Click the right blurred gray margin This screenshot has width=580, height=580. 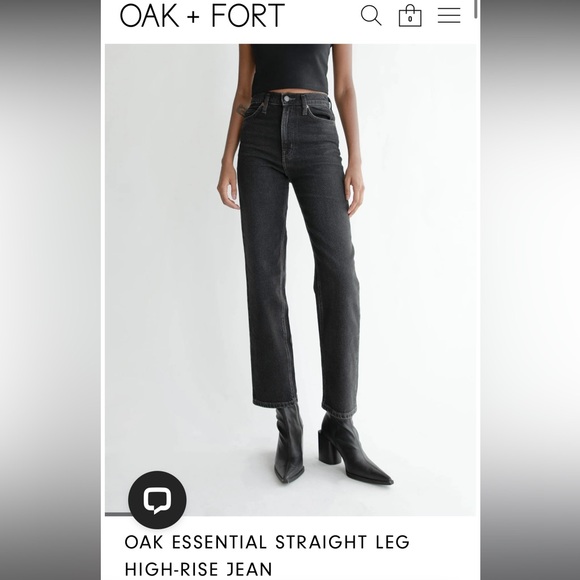point(530,290)
